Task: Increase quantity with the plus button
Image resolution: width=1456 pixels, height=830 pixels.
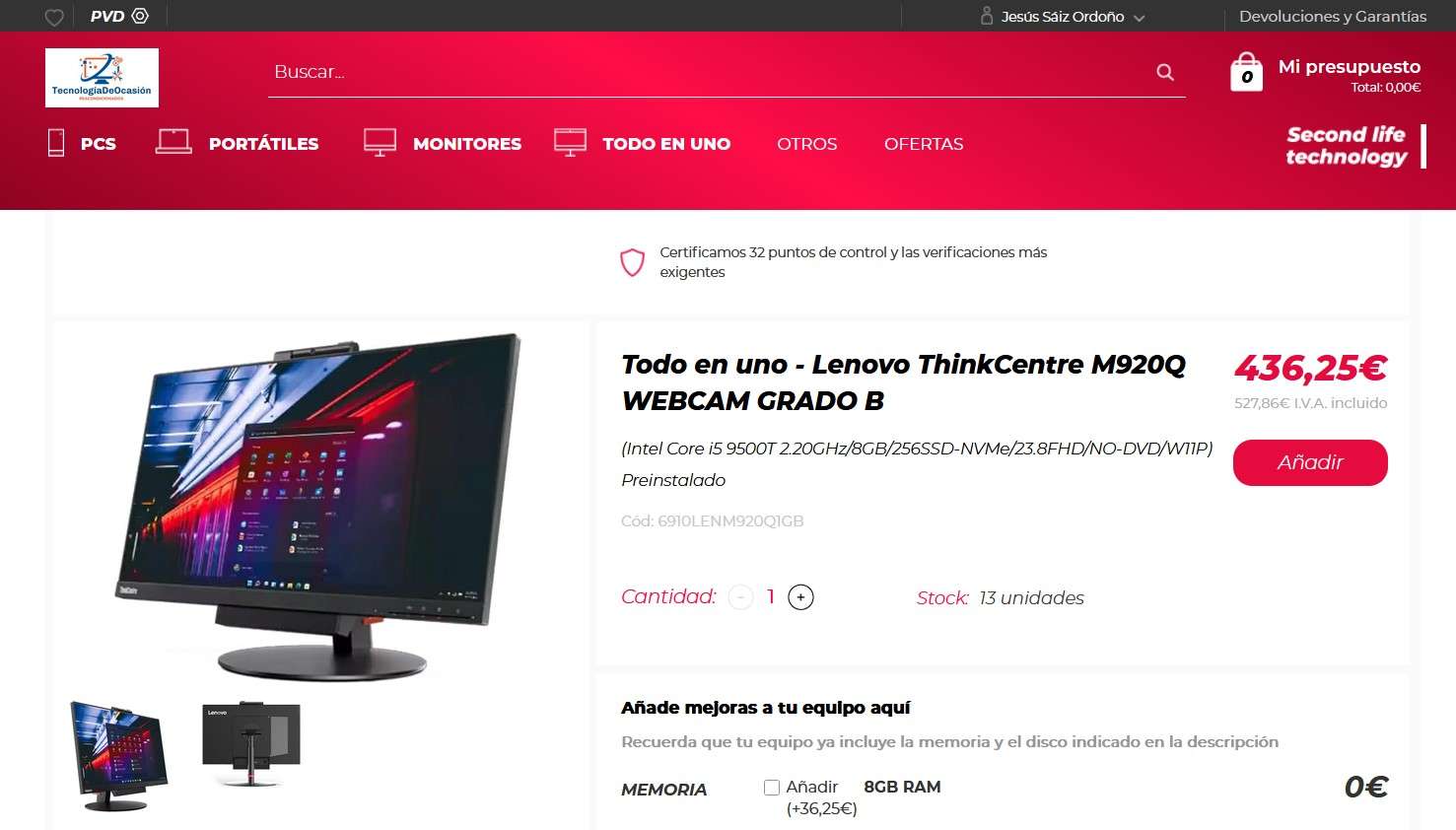Action: [800, 597]
